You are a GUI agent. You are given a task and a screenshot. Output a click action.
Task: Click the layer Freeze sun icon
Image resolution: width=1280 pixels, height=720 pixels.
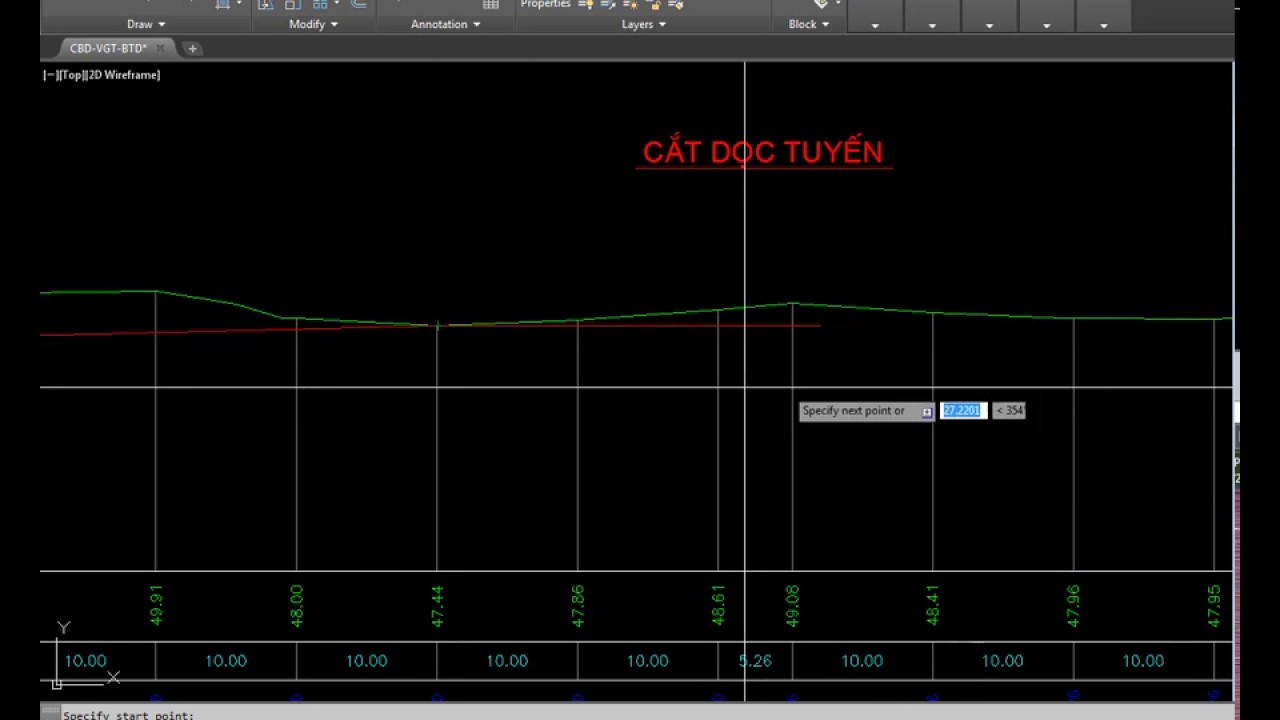click(x=631, y=4)
